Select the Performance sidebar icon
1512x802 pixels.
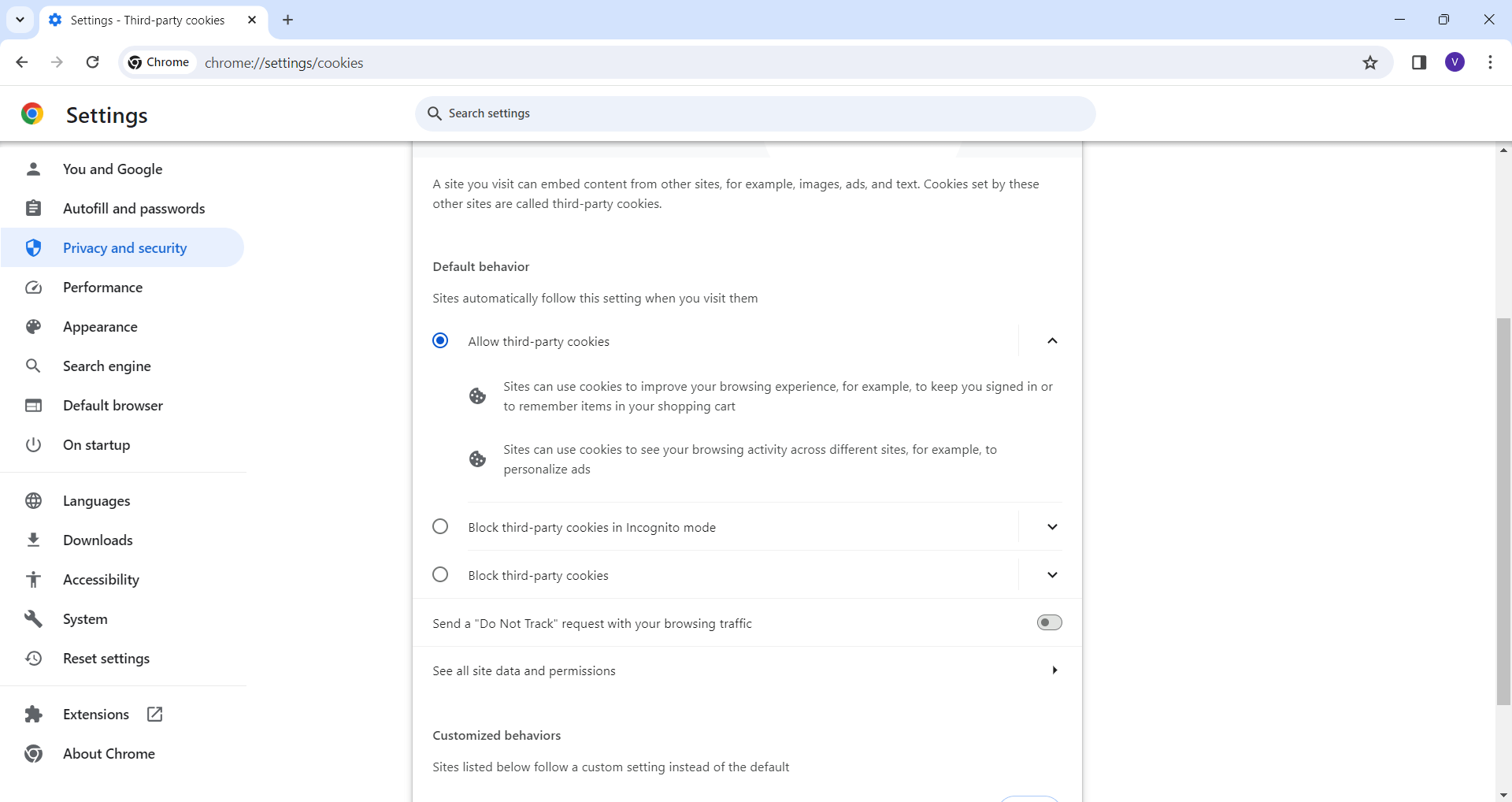(x=34, y=287)
